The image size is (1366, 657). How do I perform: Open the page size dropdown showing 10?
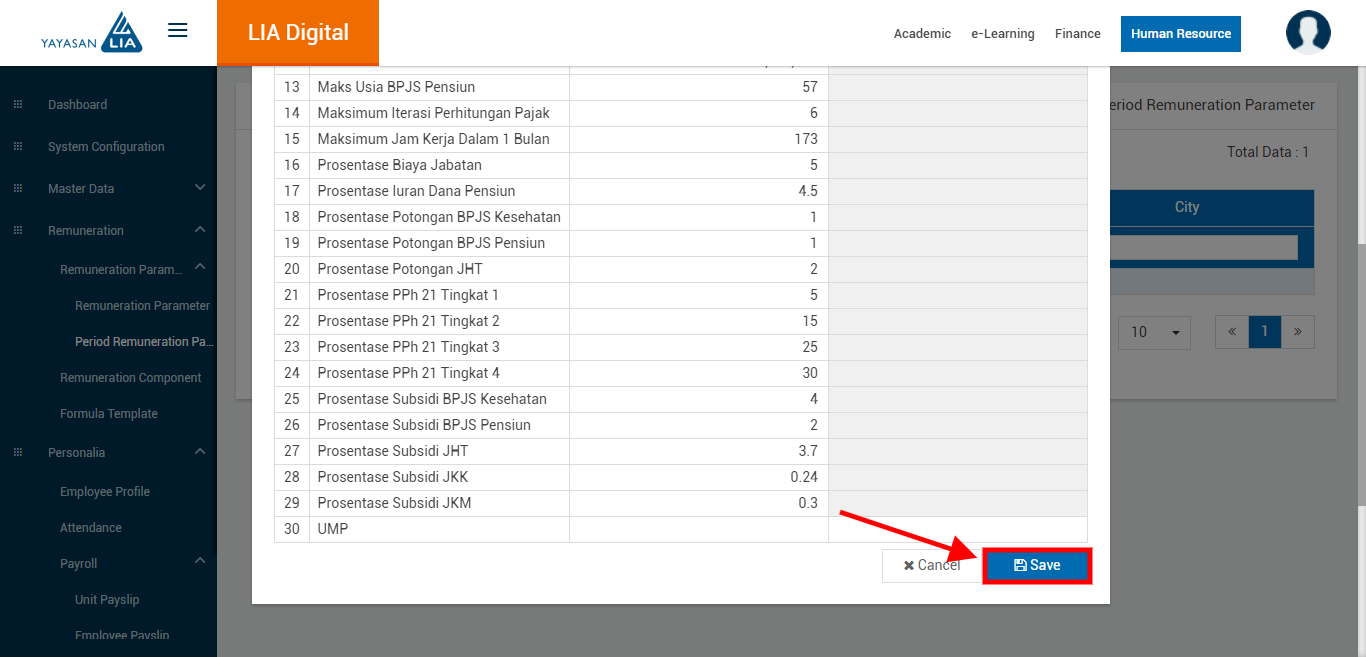1154,332
